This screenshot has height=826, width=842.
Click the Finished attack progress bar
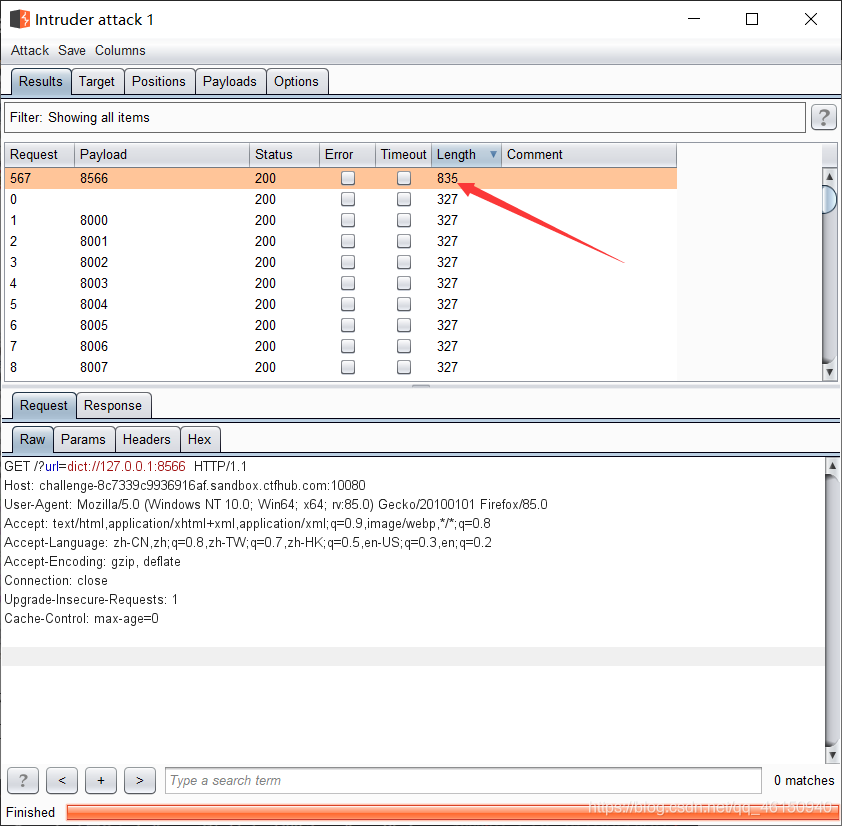click(x=452, y=812)
